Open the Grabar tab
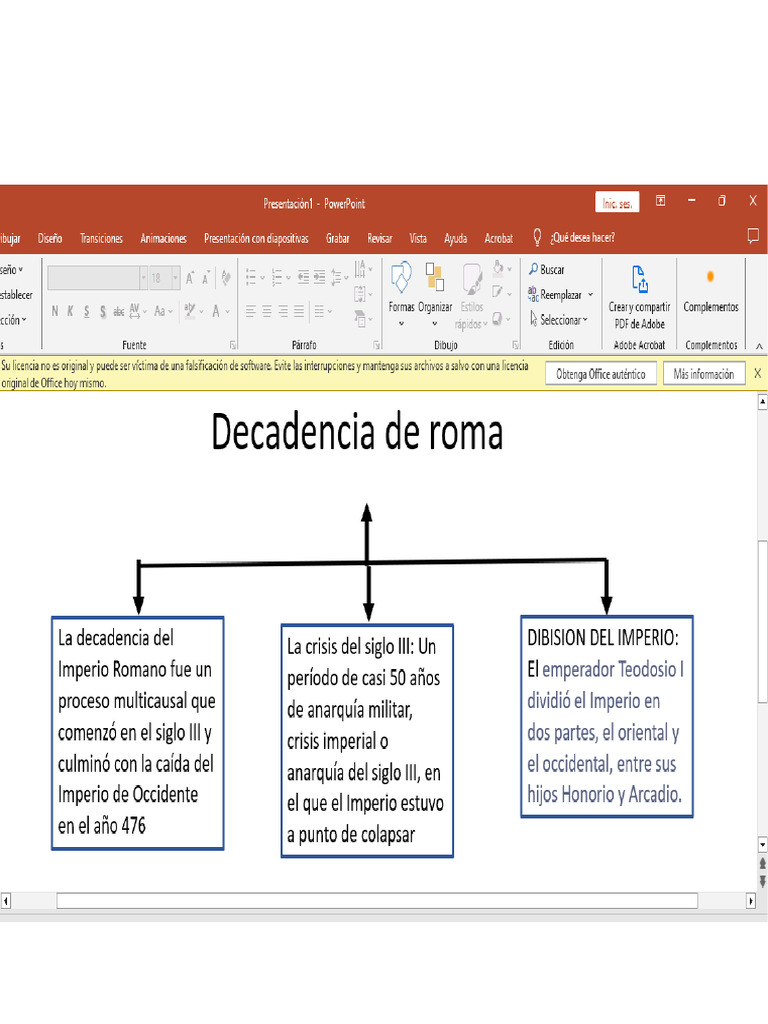The height and width of the screenshot is (1024, 768). tap(338, 238)
